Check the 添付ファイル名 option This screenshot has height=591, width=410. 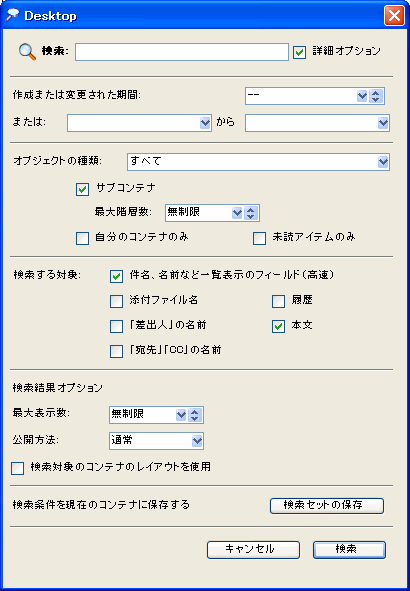point(116,302)
